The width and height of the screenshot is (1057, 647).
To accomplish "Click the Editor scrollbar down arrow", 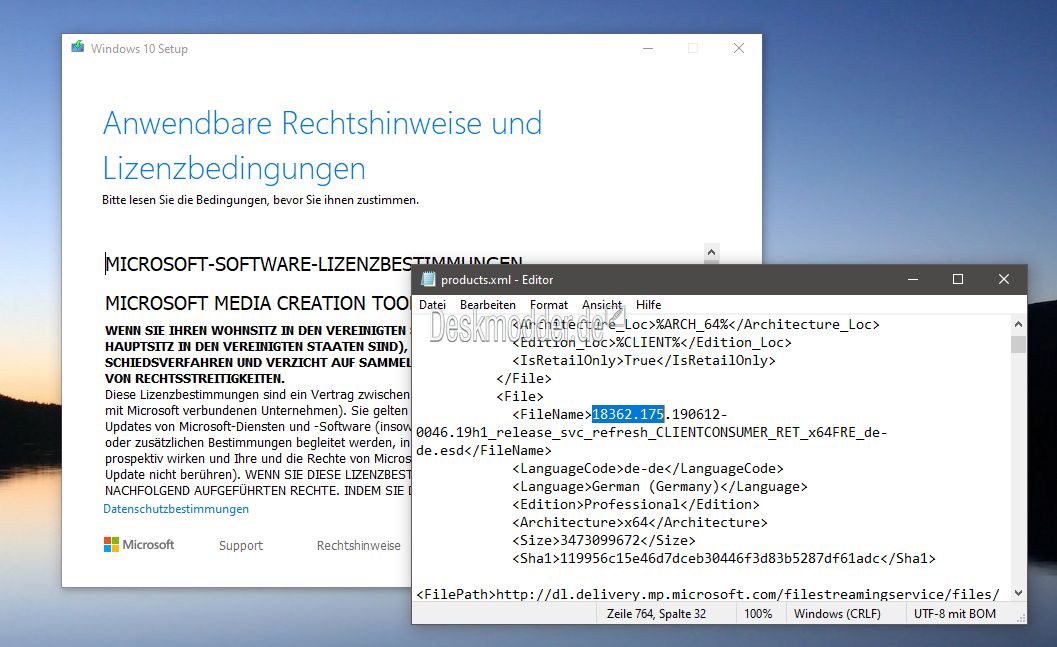I will click(1018, 593).
